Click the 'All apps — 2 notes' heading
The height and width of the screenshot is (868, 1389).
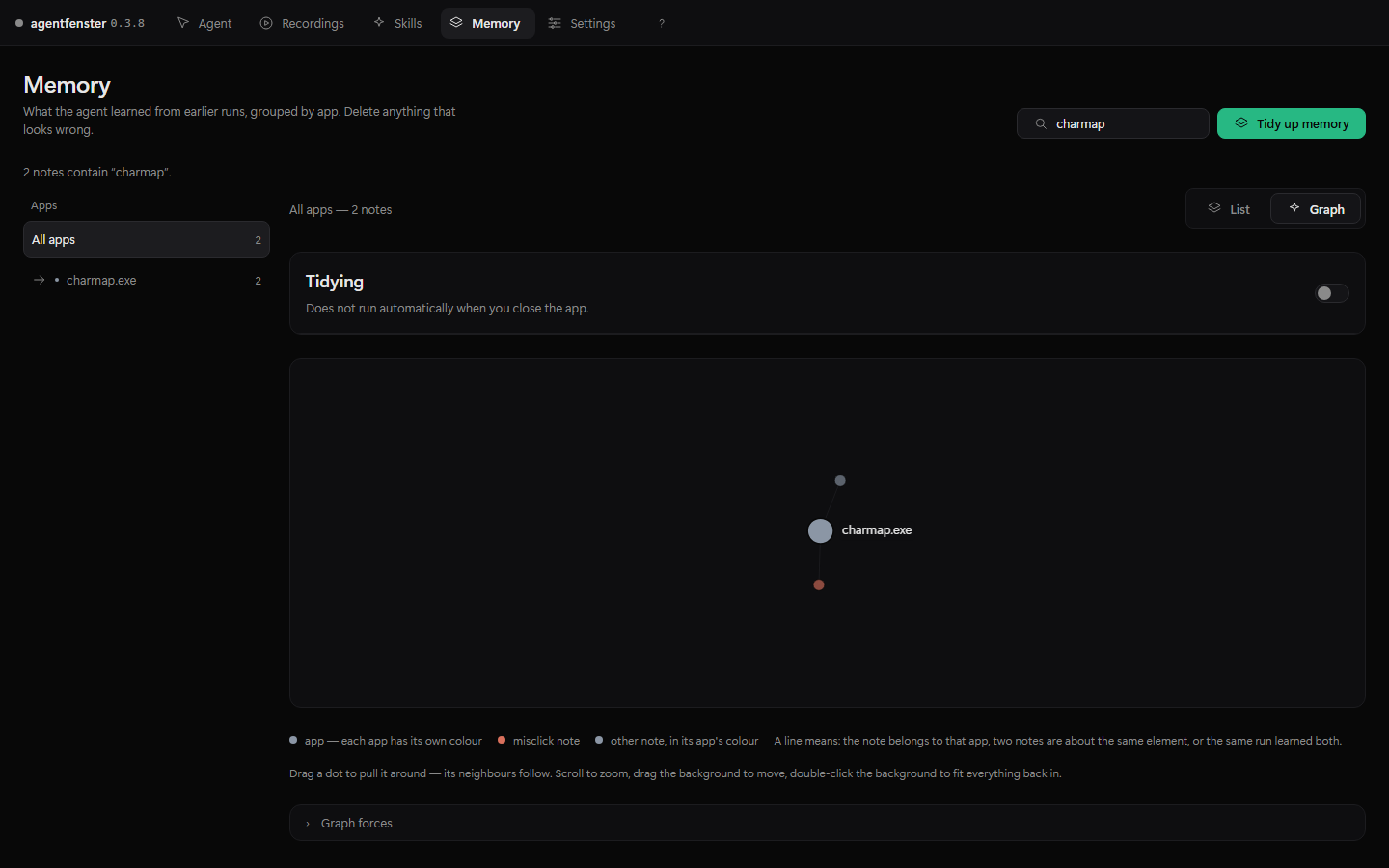(x=340, y=209)
